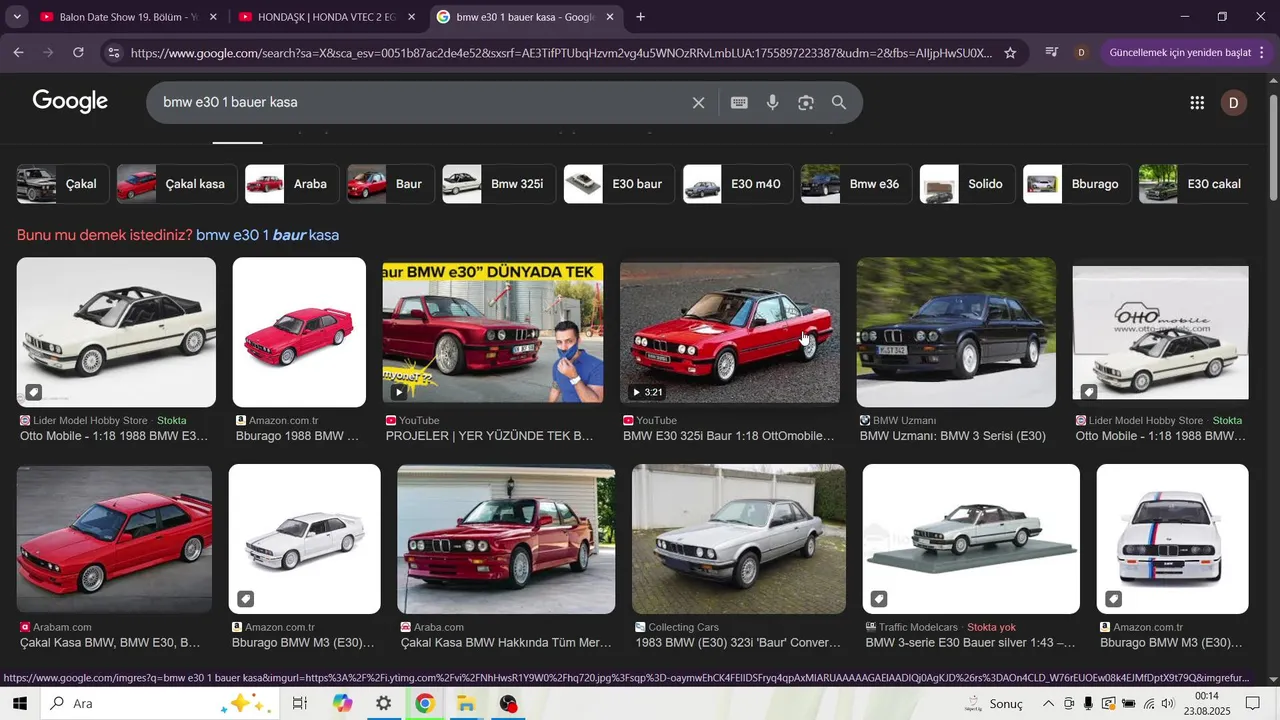Filter by Bburago chip
The height and width of the screenshot is (720, 1280).
point(1078,184)
